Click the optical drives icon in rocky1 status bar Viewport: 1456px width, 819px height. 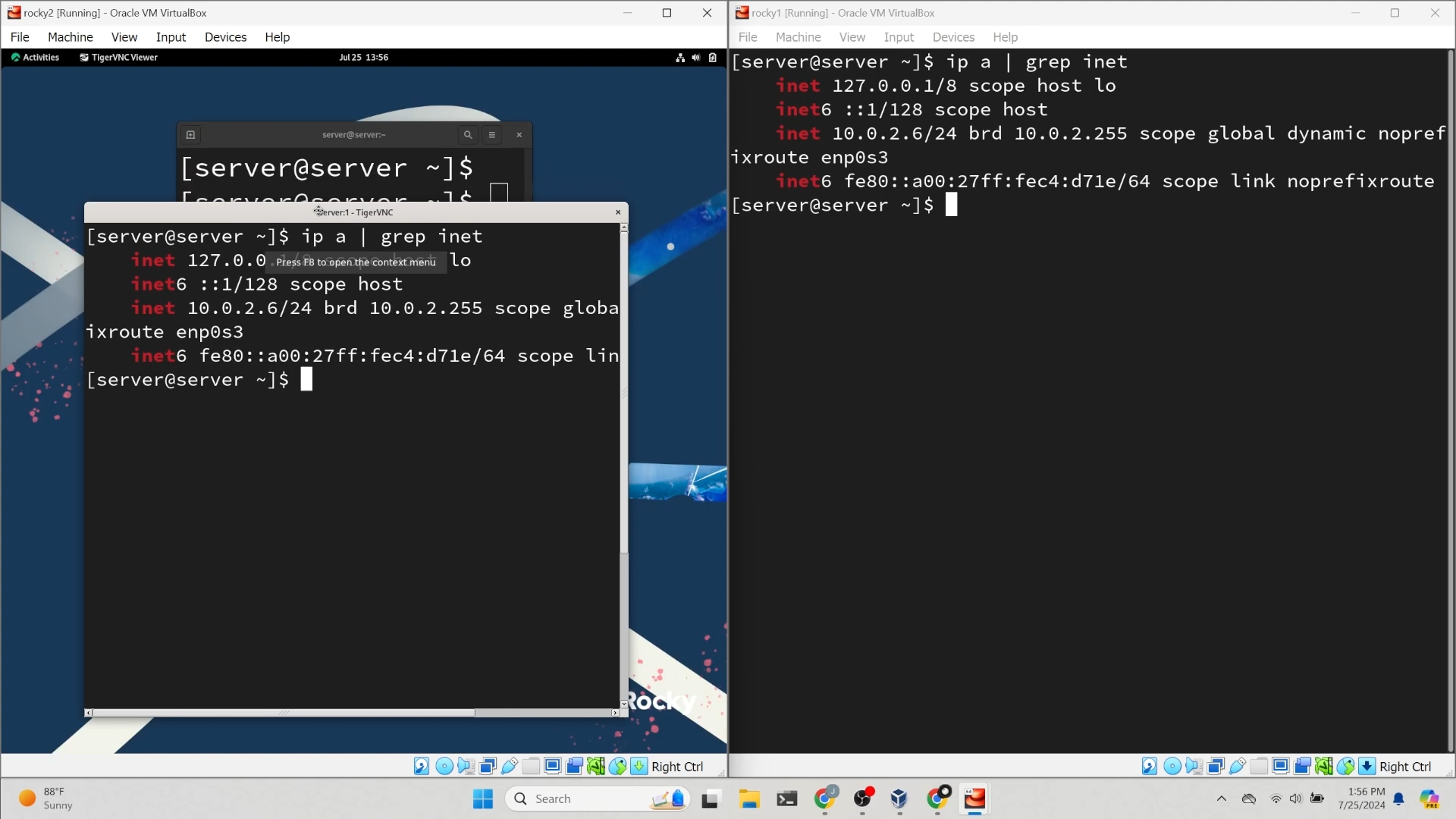point(1172,766)
